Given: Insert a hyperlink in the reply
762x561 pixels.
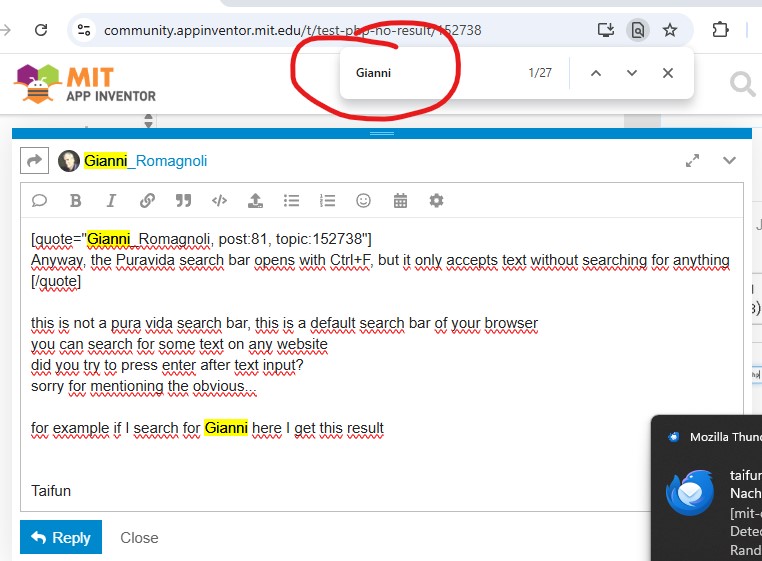Looking at the screenshot, I should click(x=147, y=200).
